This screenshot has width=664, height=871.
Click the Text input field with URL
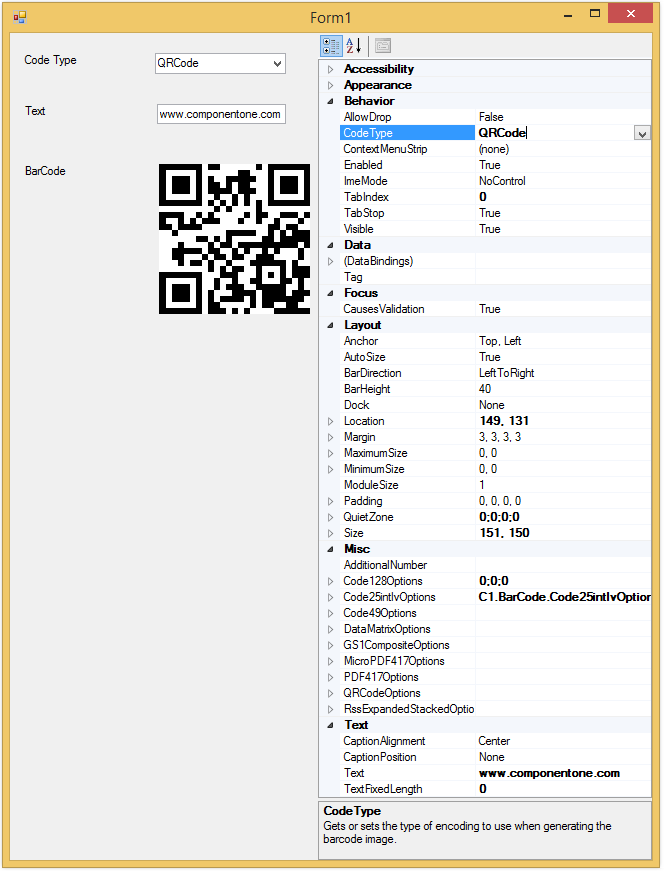point(221,114)
